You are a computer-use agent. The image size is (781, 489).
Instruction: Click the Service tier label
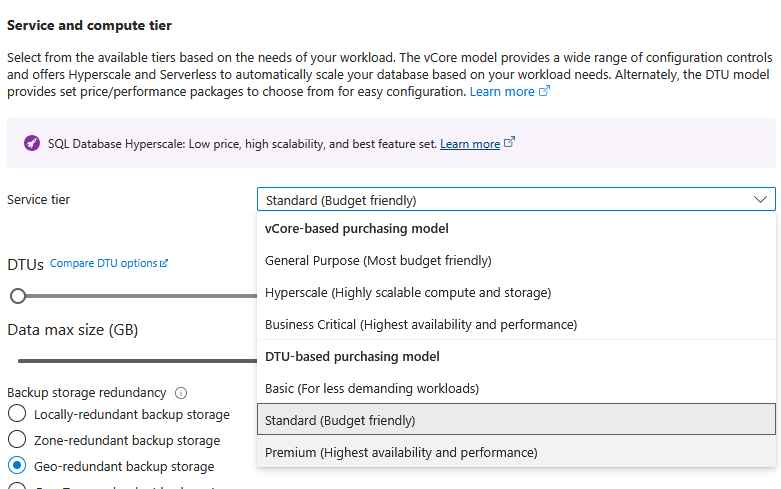coord(38,200)
